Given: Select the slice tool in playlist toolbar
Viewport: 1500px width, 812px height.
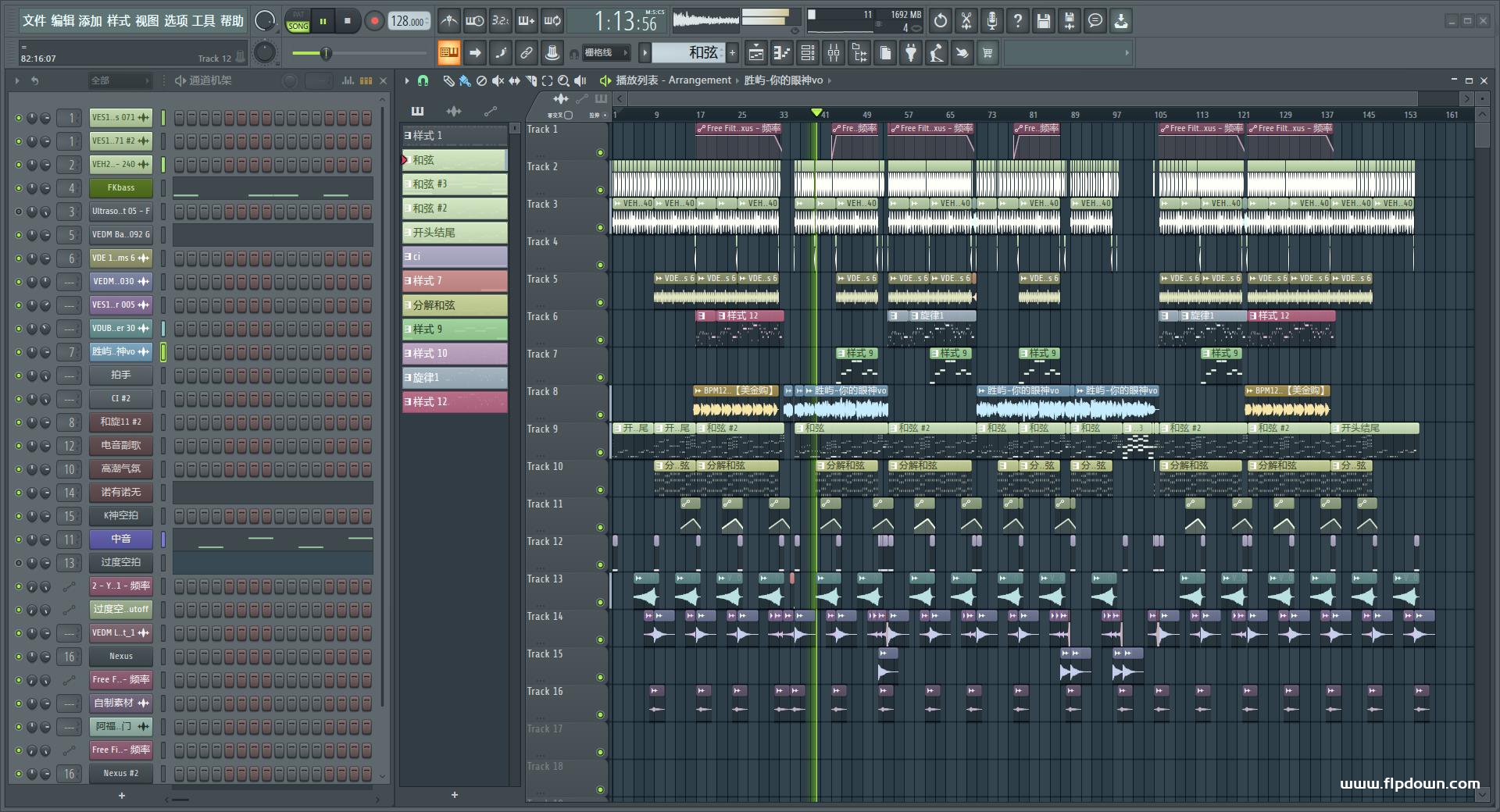Looking at the screenshot, I should [x=530, y=80].
